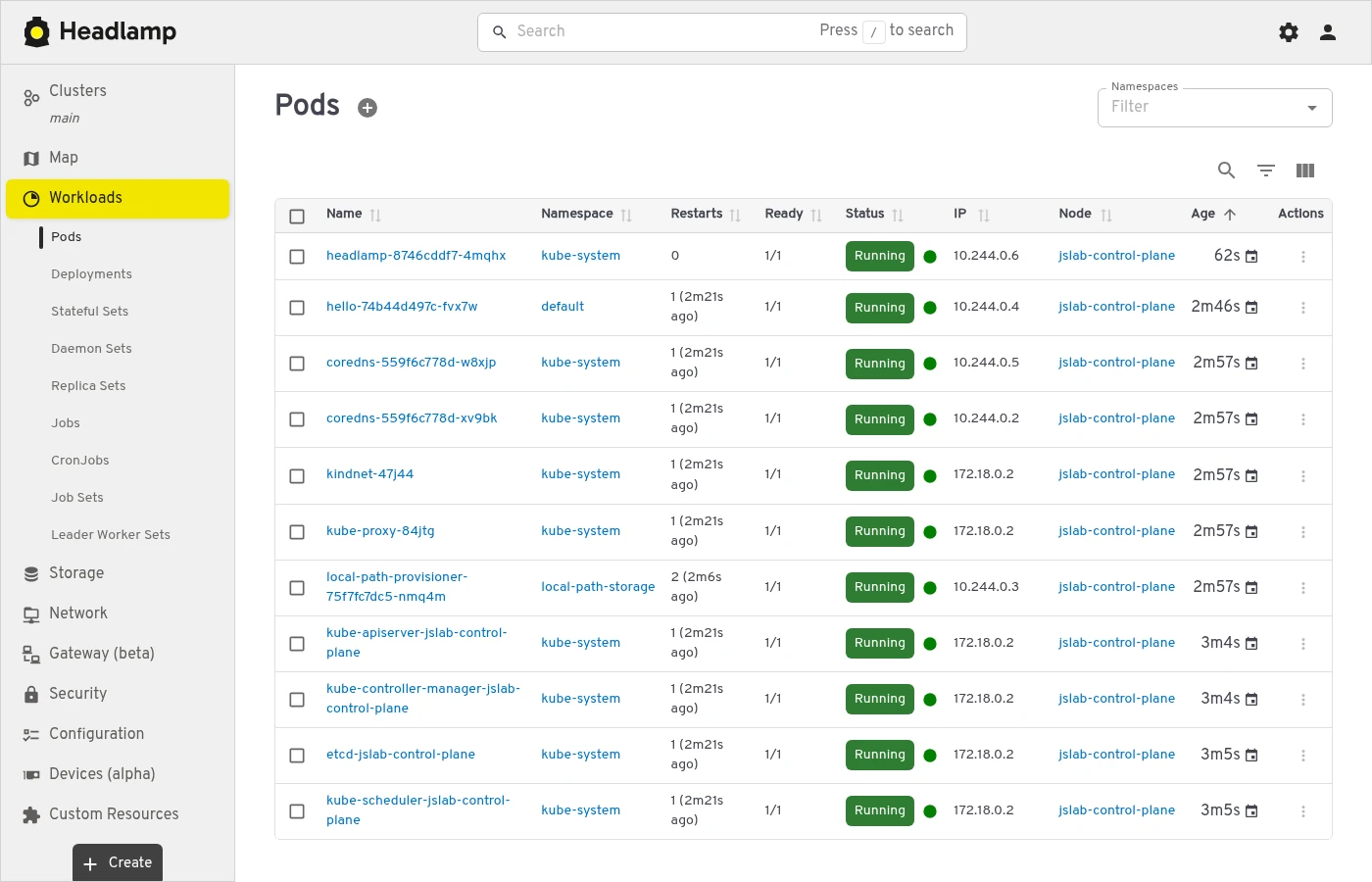Collapse the Workloads sidebar section
Image resolution: width=1372 pixels, height=882 pixels.
118,198
